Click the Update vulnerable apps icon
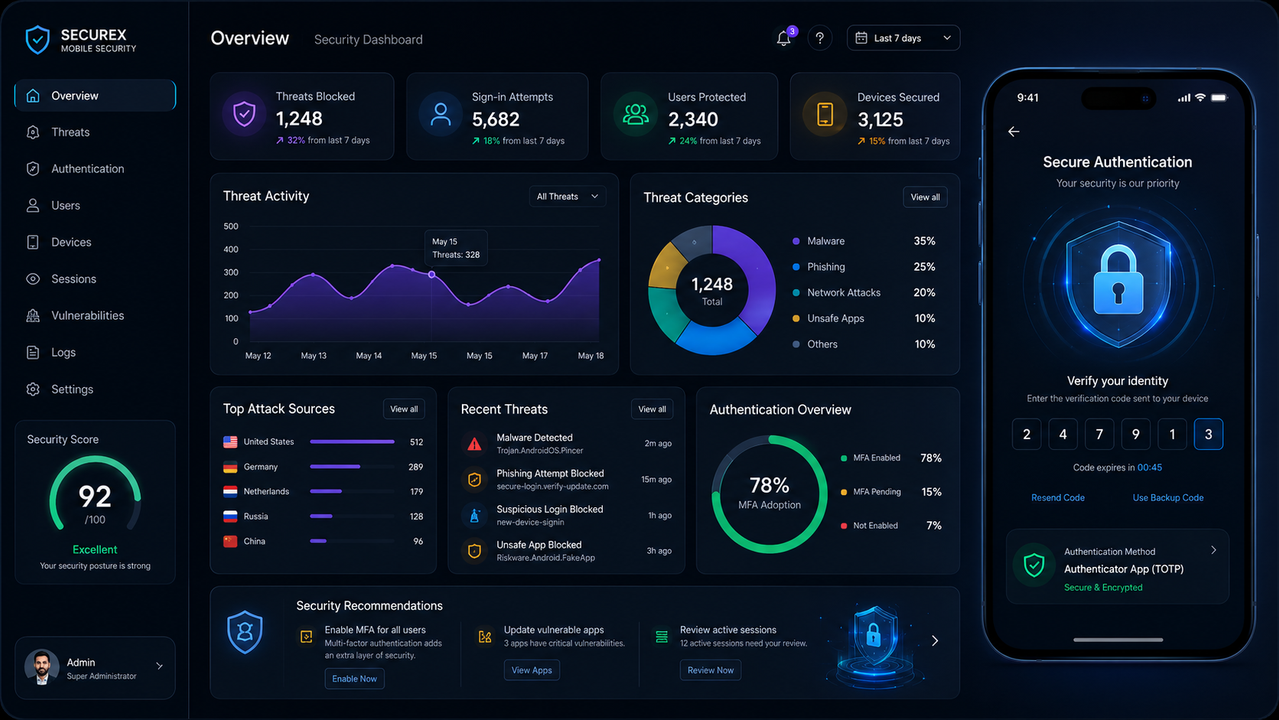The width and height of the screenshot is (1279, 720). [x=485, y=636]
